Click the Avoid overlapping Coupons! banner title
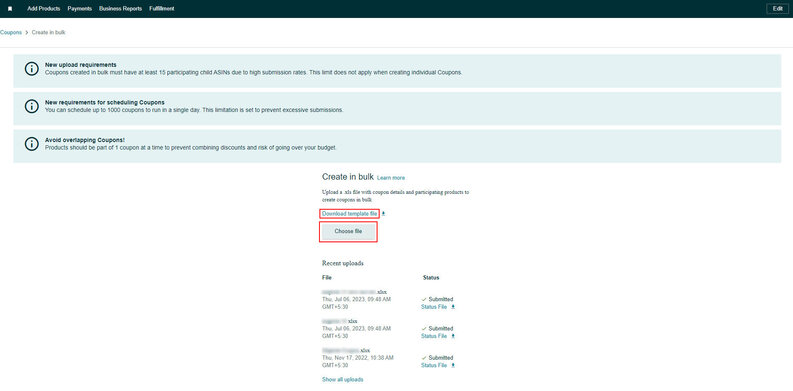The height and width of the screenshot is (391, 793). point(85,140)
